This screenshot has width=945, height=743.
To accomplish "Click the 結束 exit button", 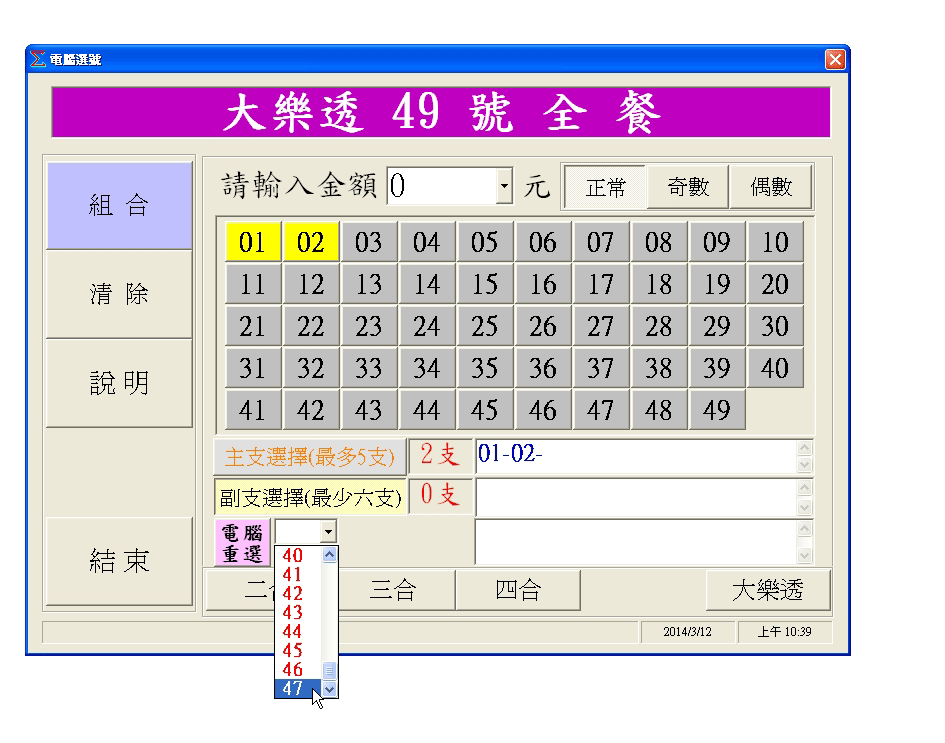I will pyautogui.click(x=119, y=561).
